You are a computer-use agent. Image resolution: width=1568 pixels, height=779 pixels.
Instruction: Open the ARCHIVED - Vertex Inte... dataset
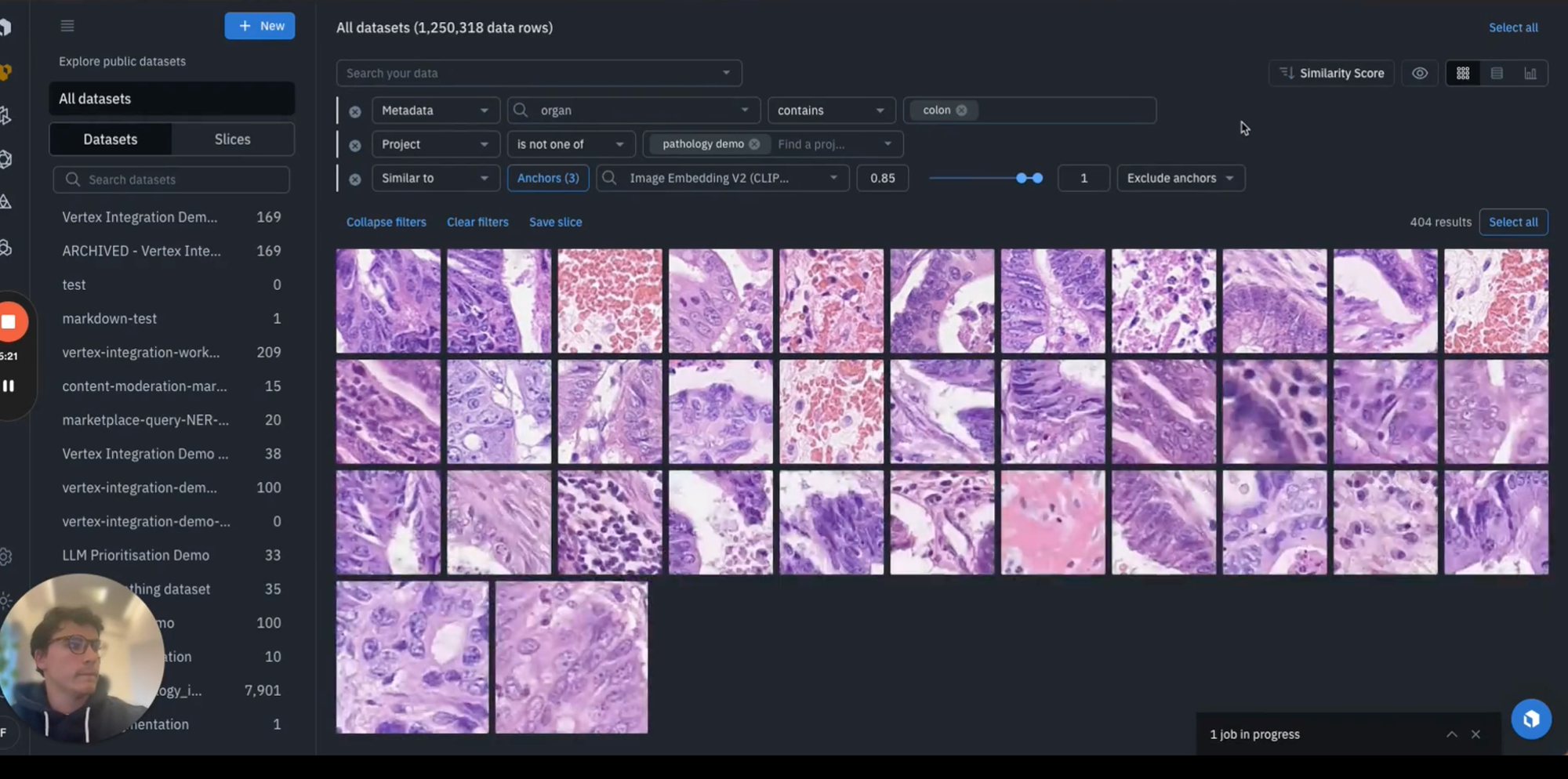[x=172, y=251]
